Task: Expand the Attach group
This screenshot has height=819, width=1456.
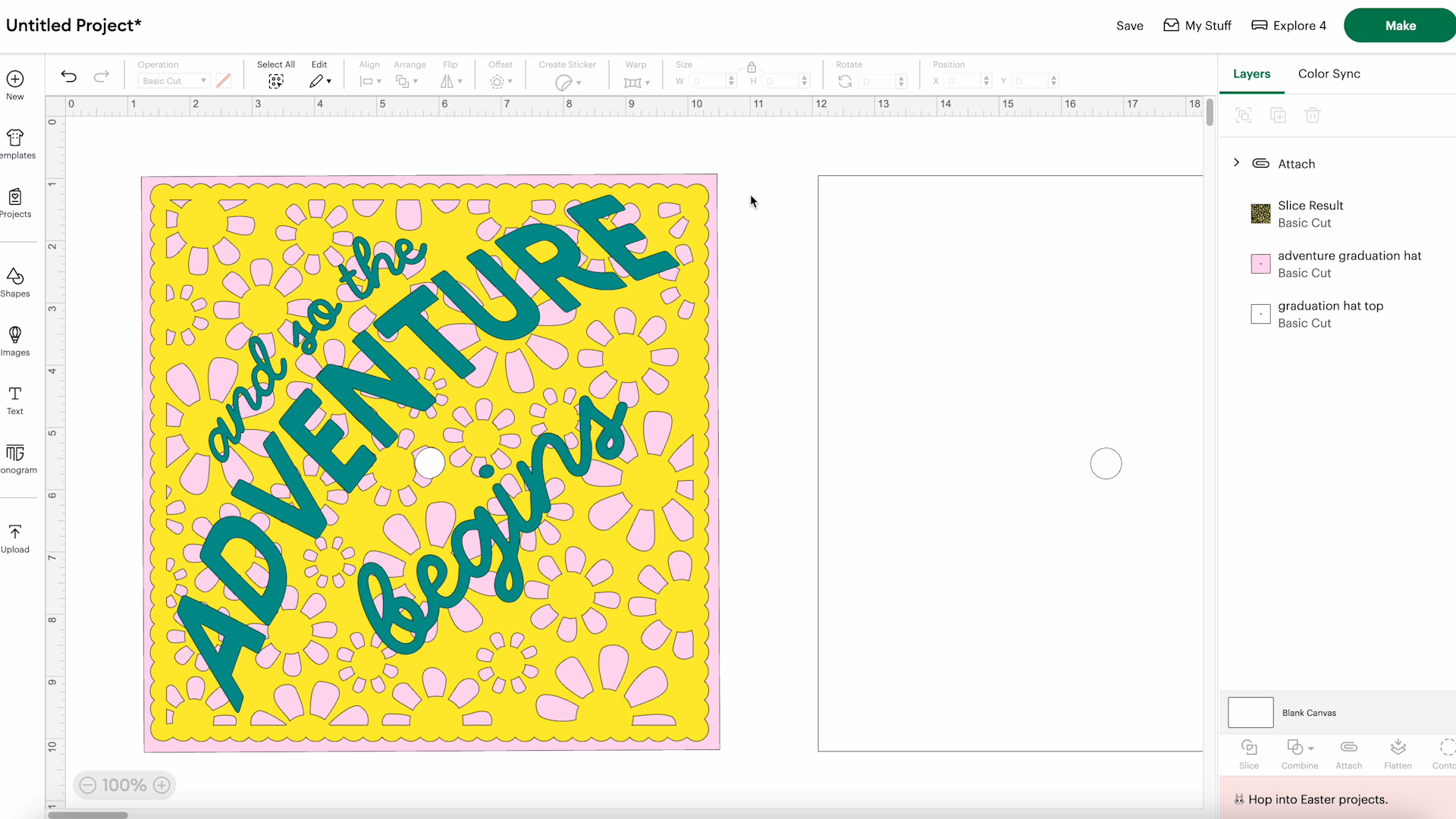Action: 1237,163
